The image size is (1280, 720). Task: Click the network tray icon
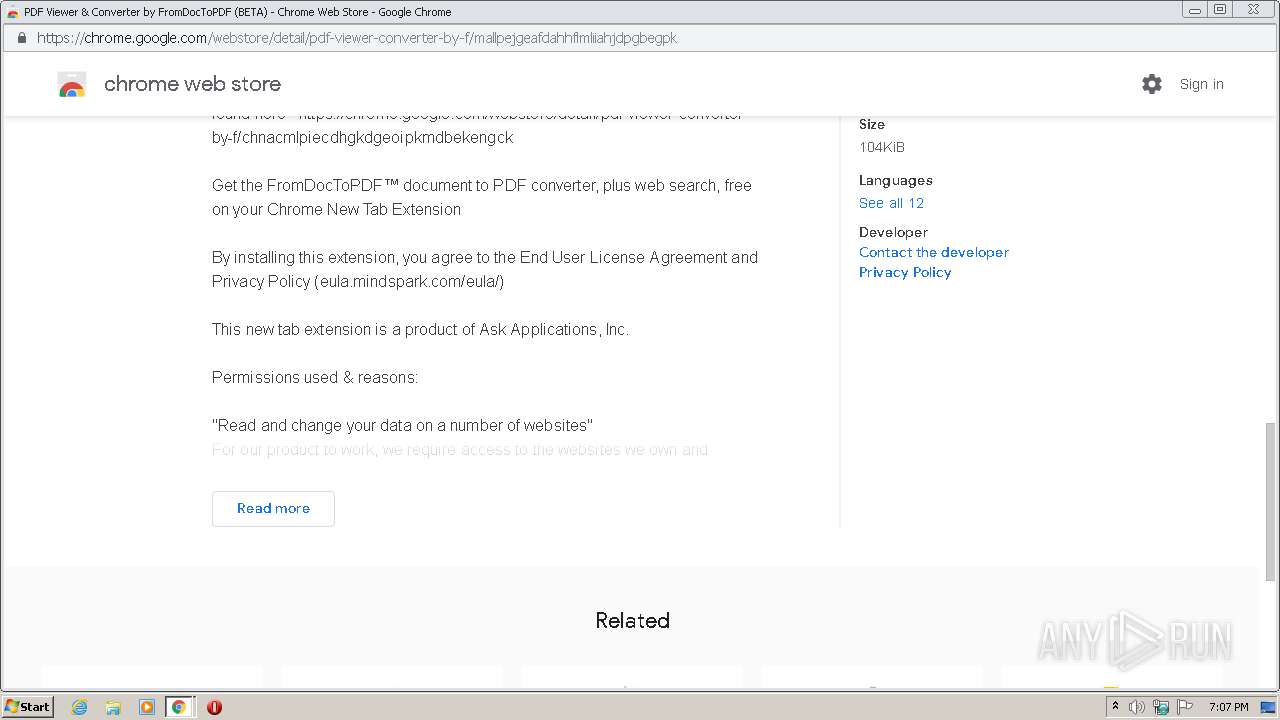pyautogui.click(x=1161, y=707)
